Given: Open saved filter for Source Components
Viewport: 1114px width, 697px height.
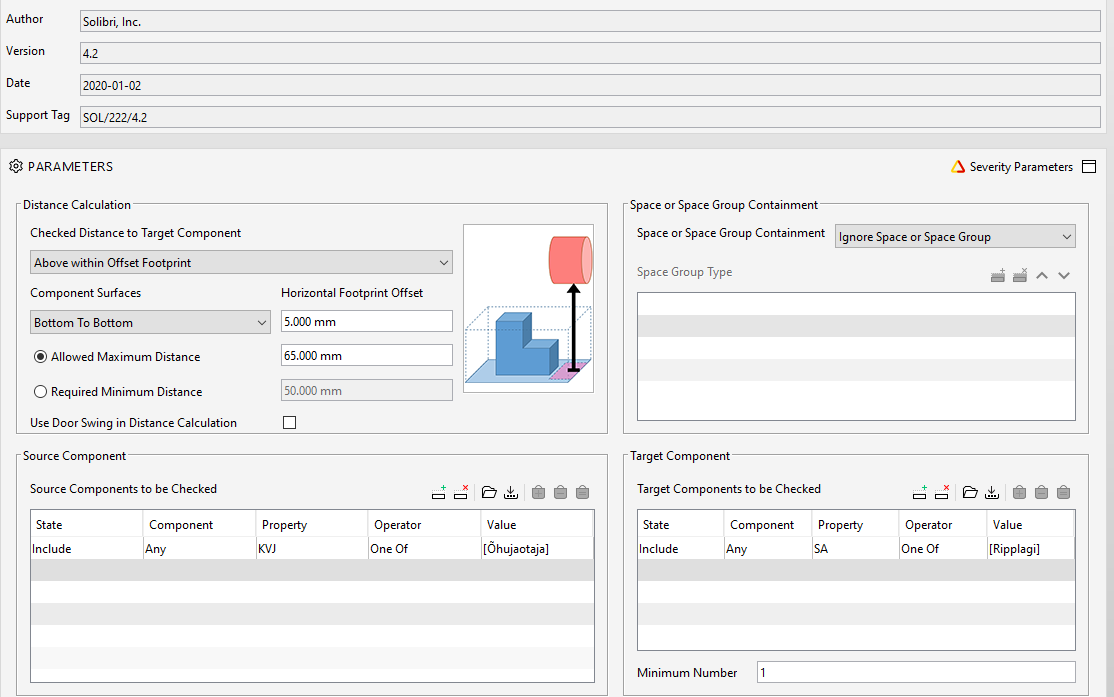Looking at the screenshot, I should [489, 492].
